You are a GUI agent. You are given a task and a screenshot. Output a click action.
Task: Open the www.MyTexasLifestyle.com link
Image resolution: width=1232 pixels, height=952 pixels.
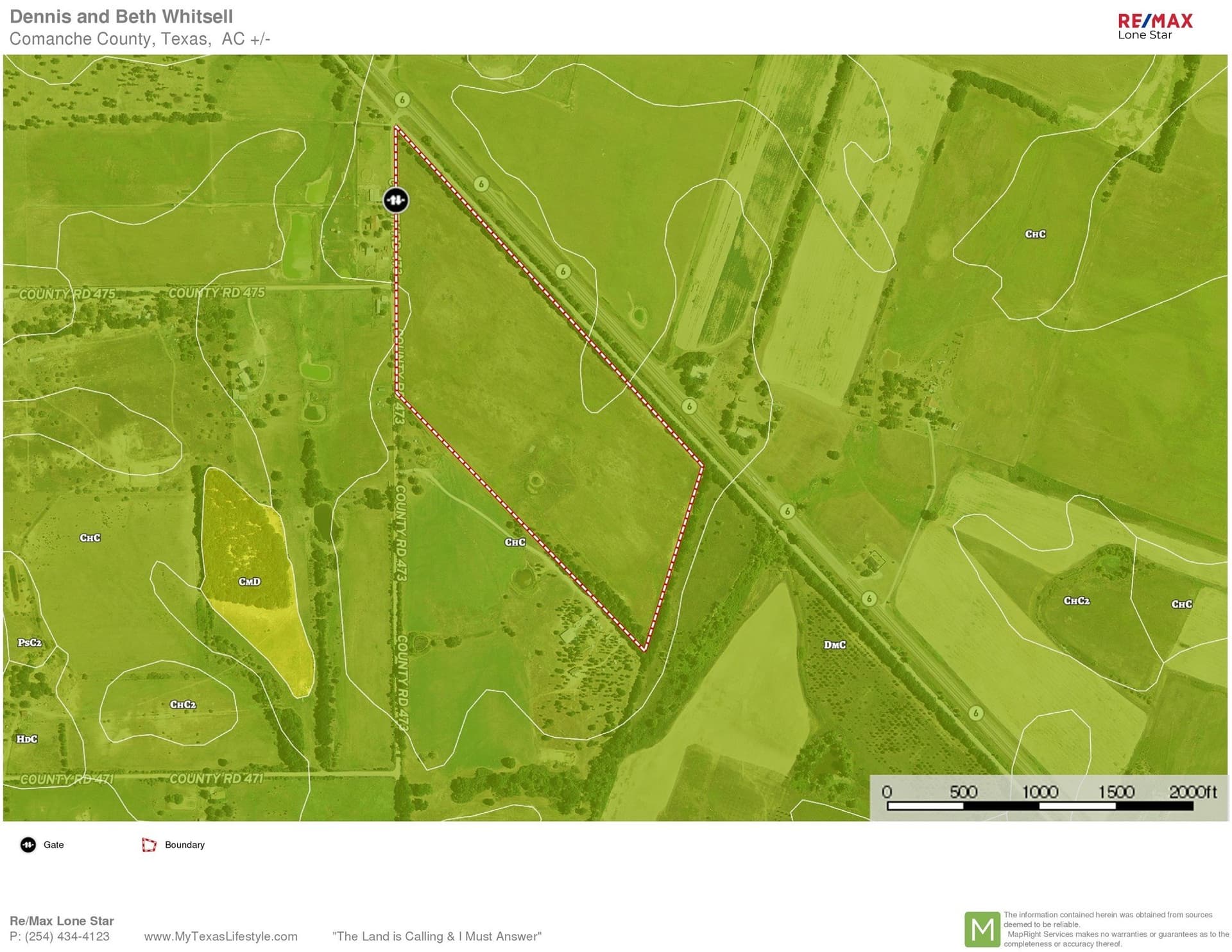tap(221, 937)
